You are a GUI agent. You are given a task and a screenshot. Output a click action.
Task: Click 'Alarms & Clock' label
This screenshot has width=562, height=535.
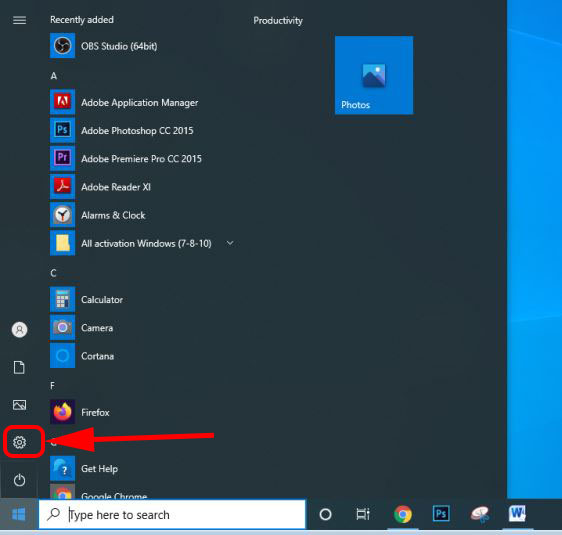point(113,215)
